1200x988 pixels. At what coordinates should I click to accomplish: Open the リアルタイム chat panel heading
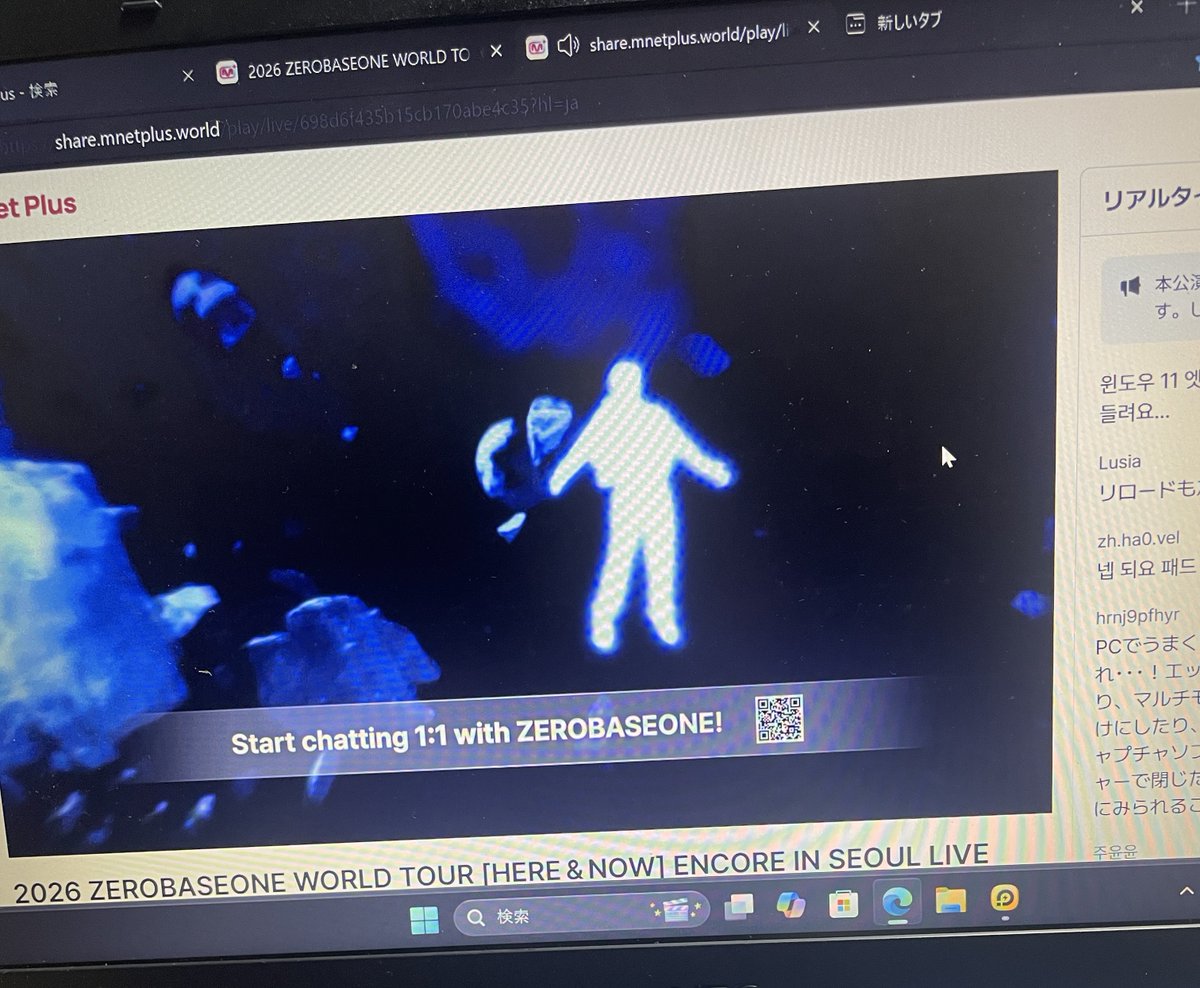pyautogui.click(x=1150, y=199)
